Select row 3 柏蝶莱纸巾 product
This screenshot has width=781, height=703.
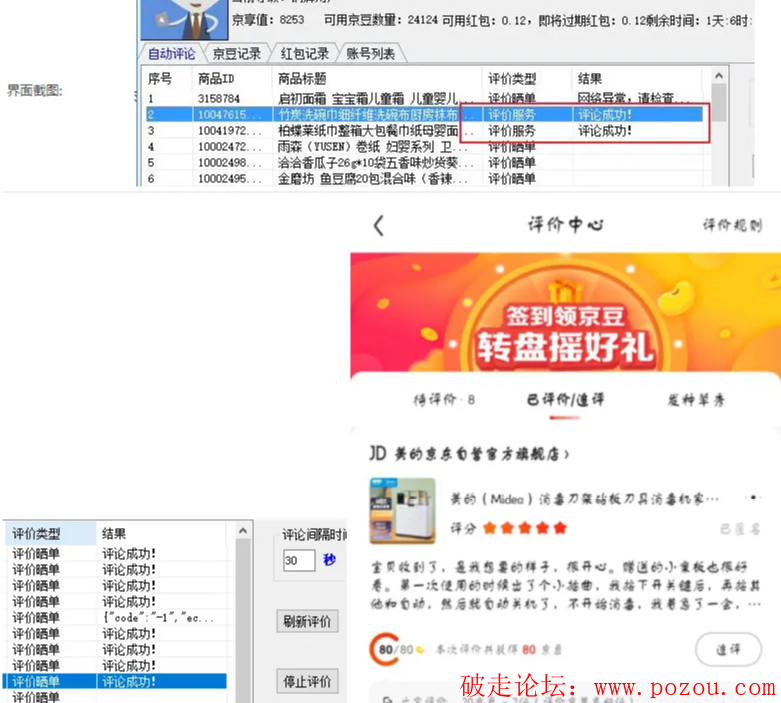click(424, 131)
